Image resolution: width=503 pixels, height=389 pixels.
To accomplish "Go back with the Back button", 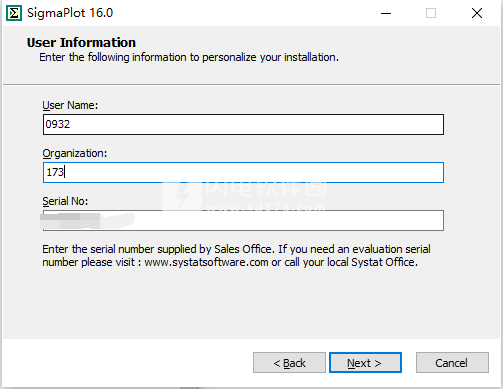I will (289, 363).
